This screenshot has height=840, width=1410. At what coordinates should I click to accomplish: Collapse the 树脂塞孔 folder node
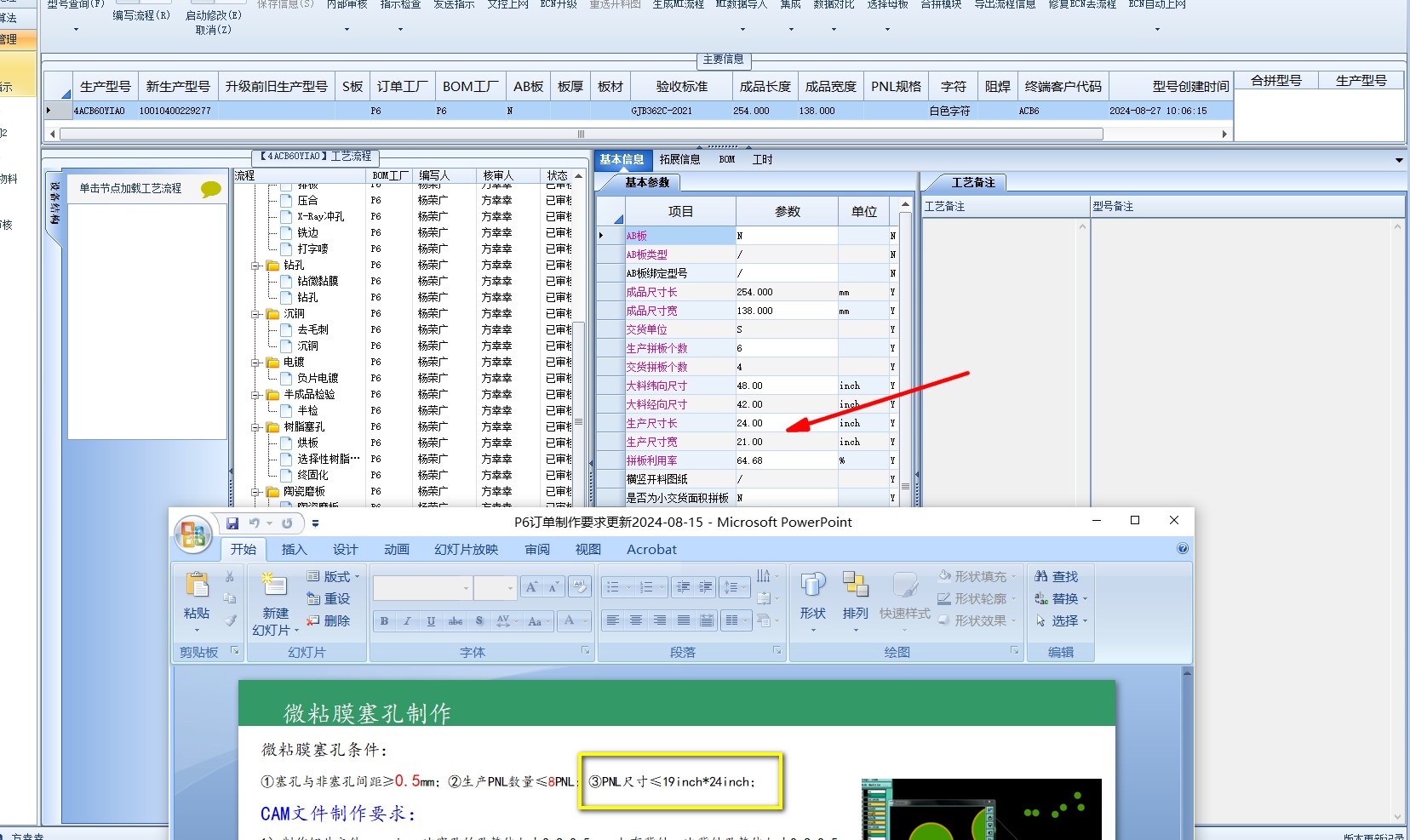point(255,427)
